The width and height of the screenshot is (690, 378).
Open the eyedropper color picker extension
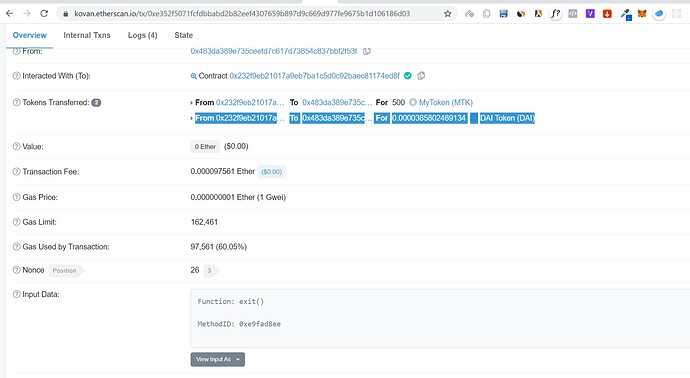click(x=625, y=14)
